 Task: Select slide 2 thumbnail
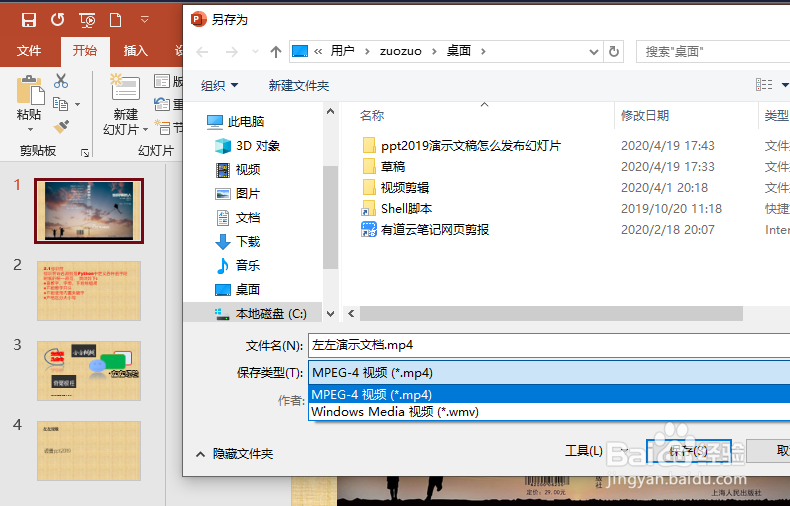click(89, 291)
